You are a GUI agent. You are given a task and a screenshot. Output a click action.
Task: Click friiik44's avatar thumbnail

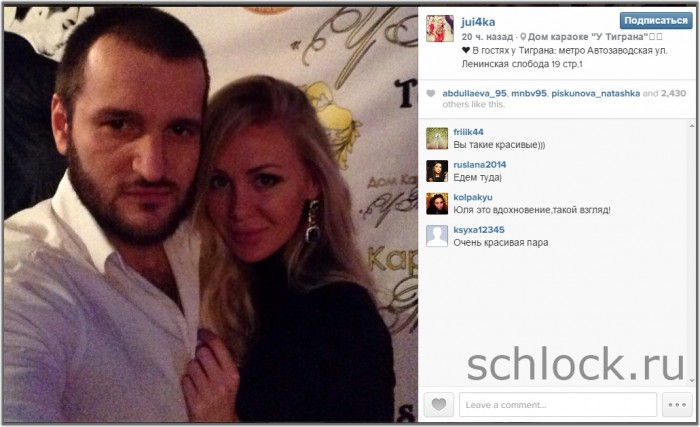pyautogui.click(x=437, y=138)
